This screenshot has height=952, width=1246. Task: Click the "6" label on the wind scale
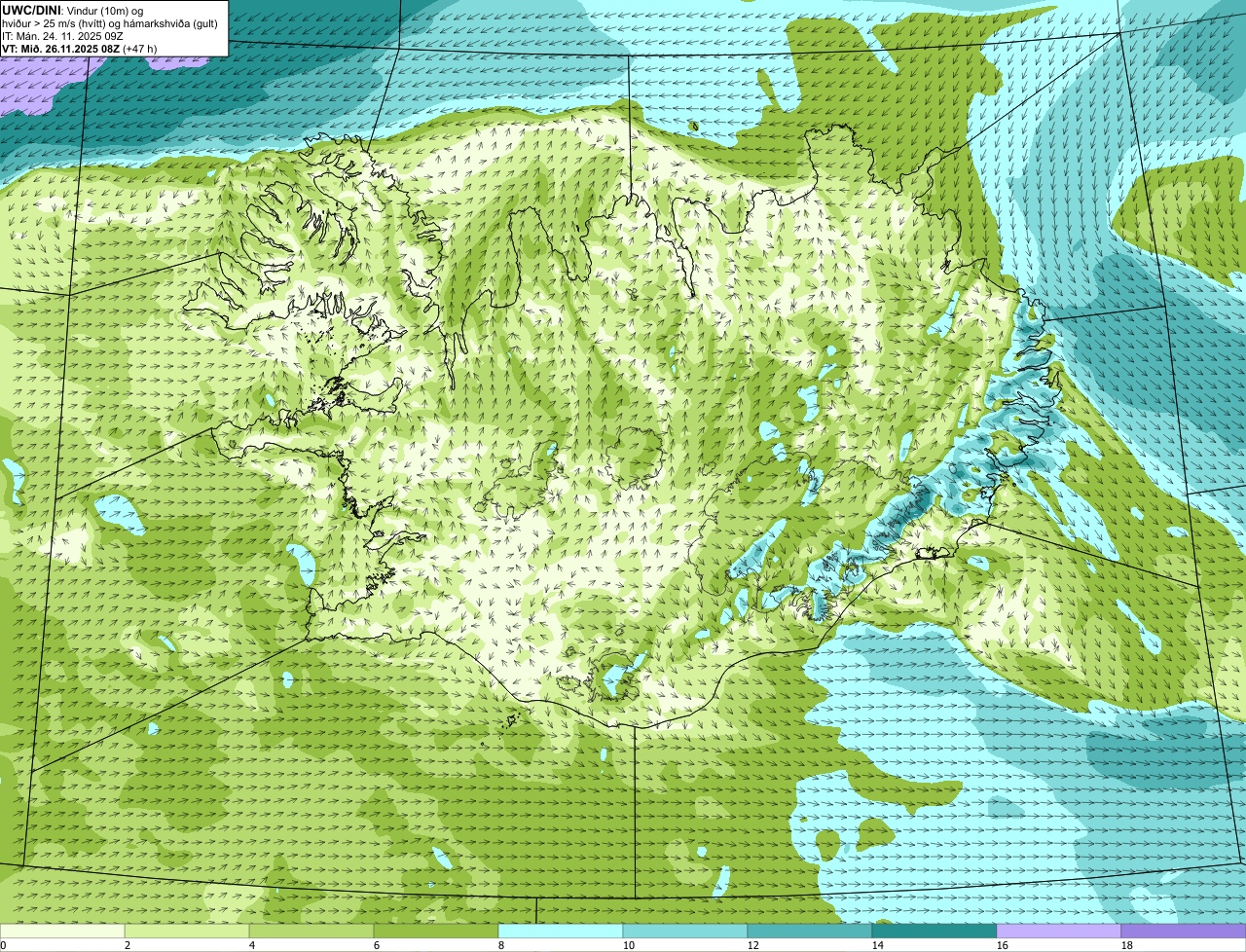pyautogui.click(x=377, y=945)
